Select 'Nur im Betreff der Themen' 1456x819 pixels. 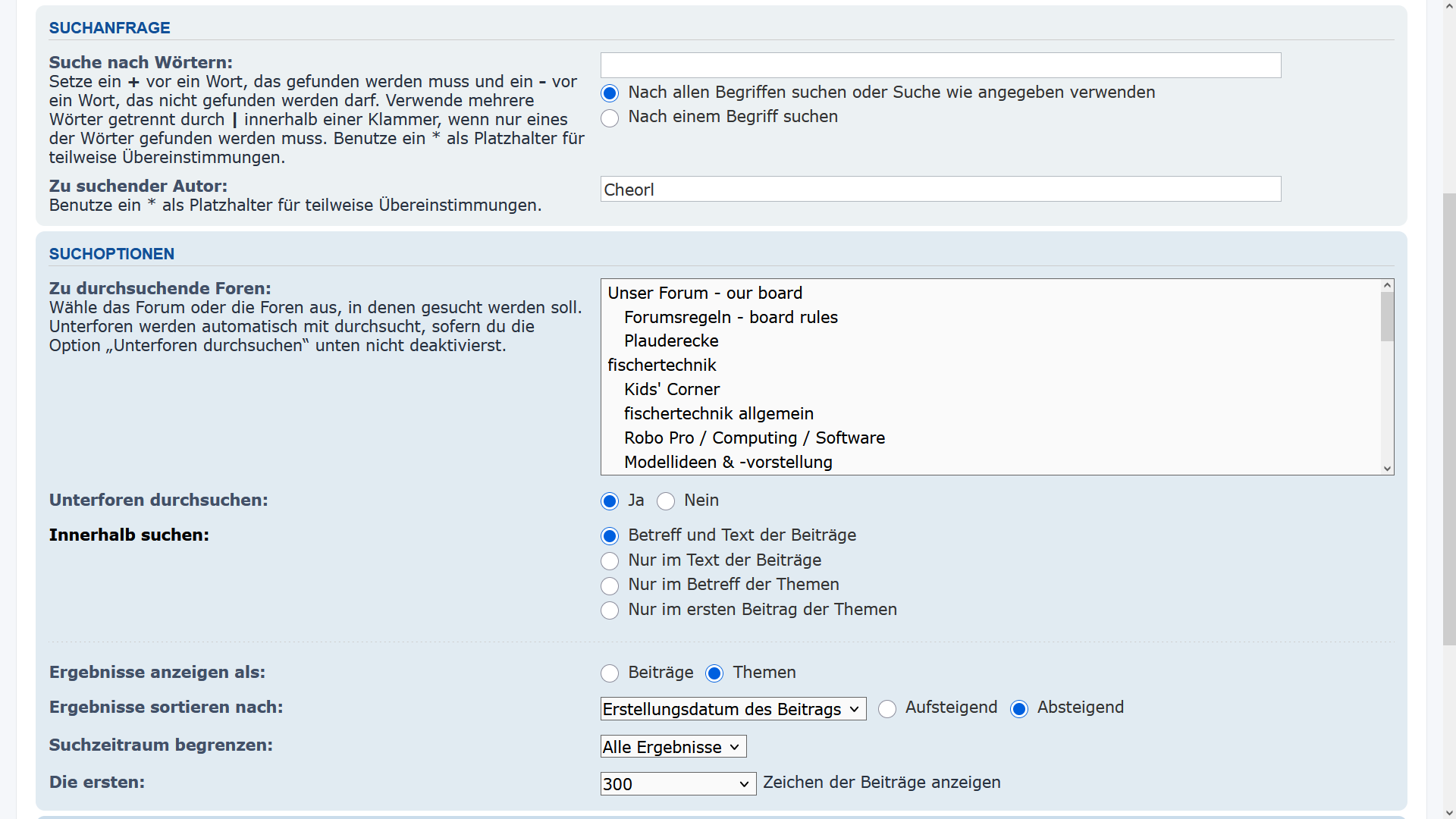tap(610, 585)
